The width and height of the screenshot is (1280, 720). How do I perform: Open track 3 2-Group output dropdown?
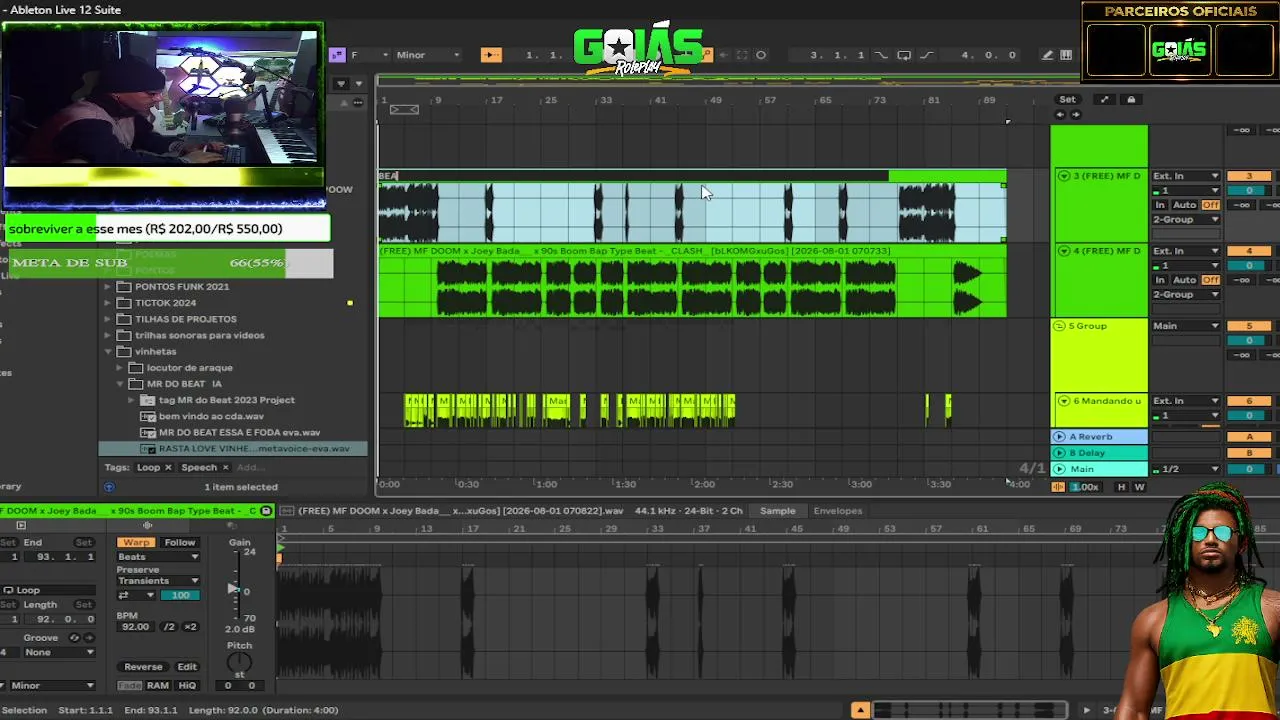coord(1186,219)
